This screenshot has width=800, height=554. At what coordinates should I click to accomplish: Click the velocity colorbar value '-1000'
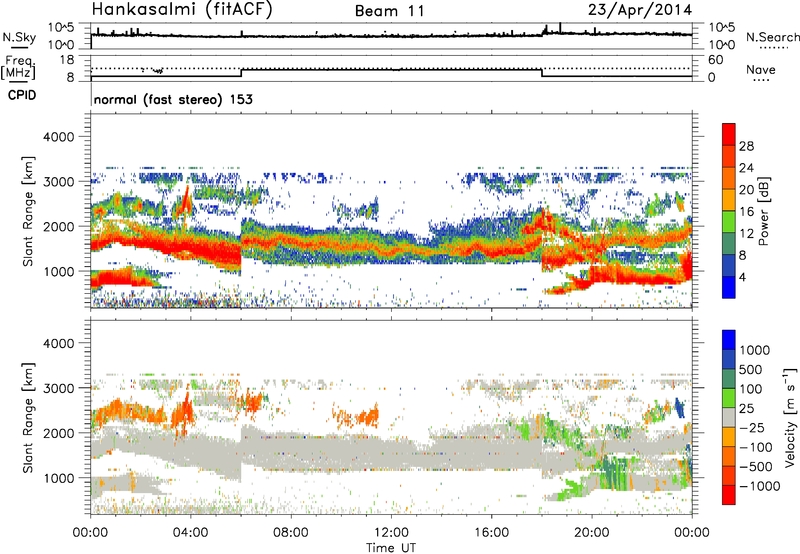759,486
